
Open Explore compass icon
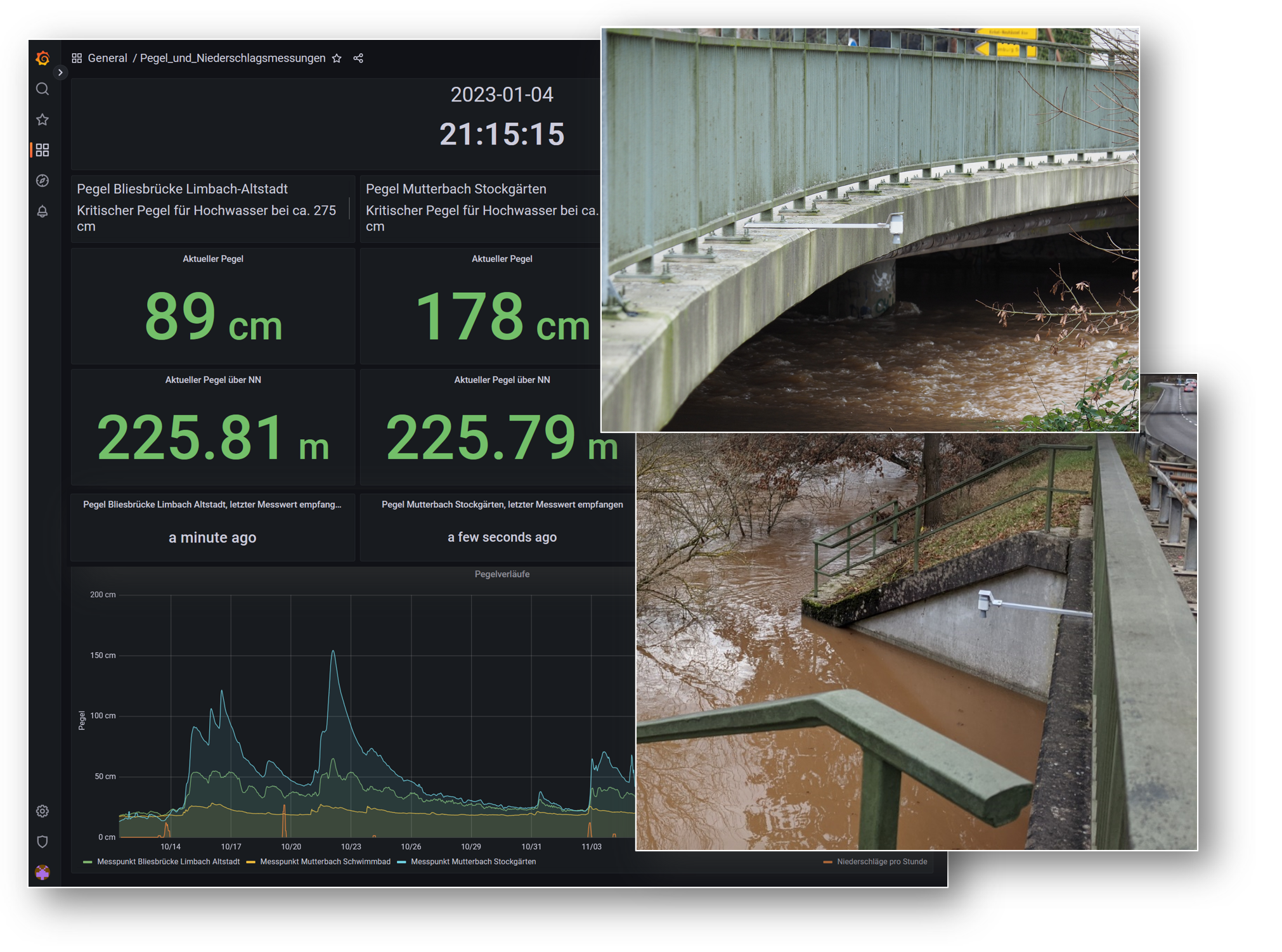click(42, 181)
